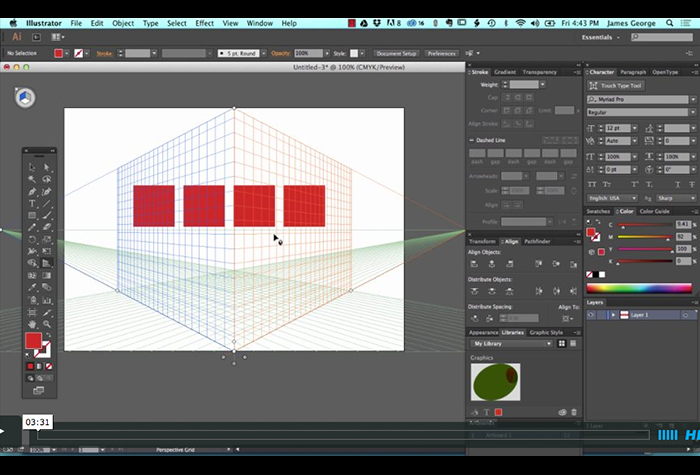
Task: Open the My Library dropdown
Action: [512, 343]
